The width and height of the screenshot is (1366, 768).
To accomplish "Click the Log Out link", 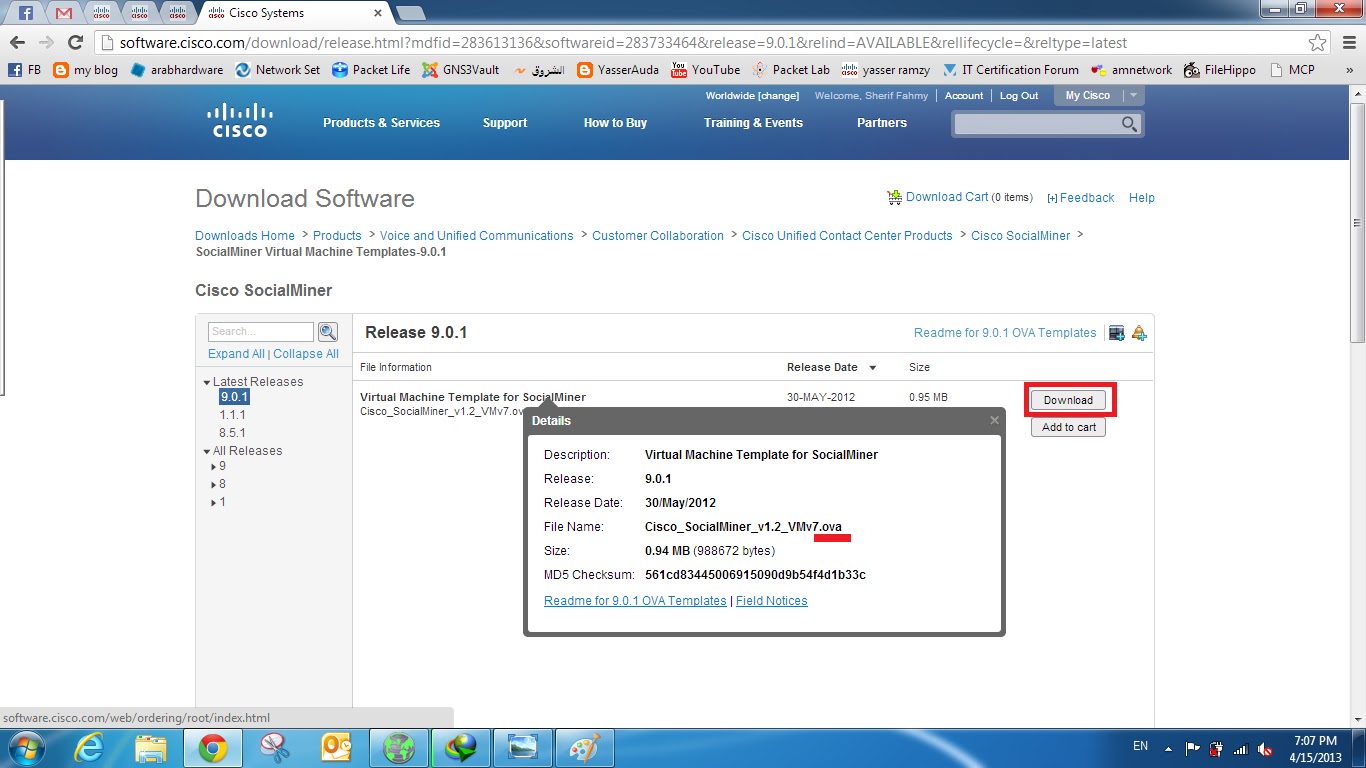I will pyautogui.click(x=1019, y=96).
